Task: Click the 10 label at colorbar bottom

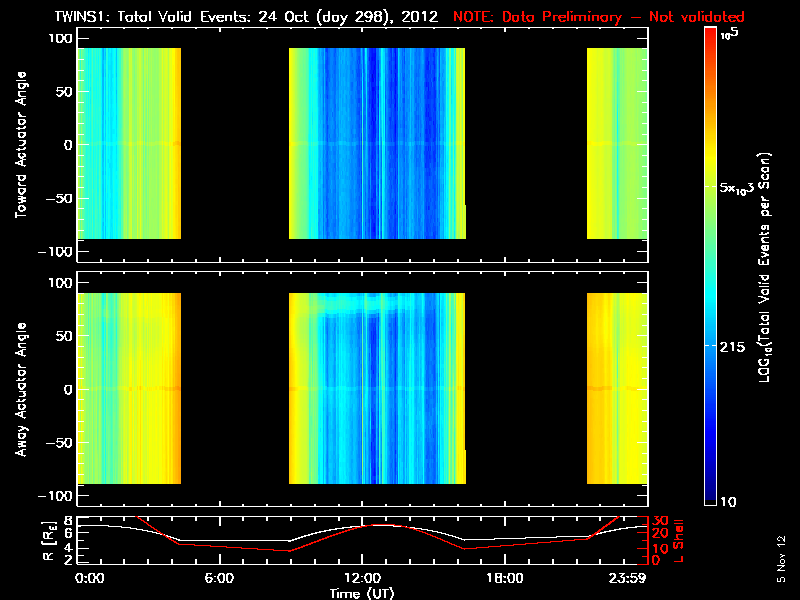Action: point(728,502)
